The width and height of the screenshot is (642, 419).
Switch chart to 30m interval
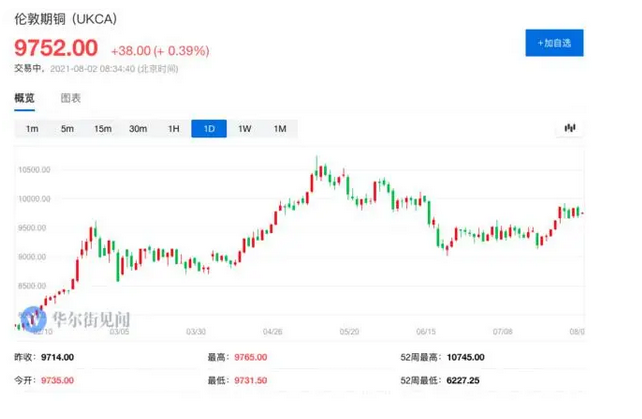[x=138, y=128]
